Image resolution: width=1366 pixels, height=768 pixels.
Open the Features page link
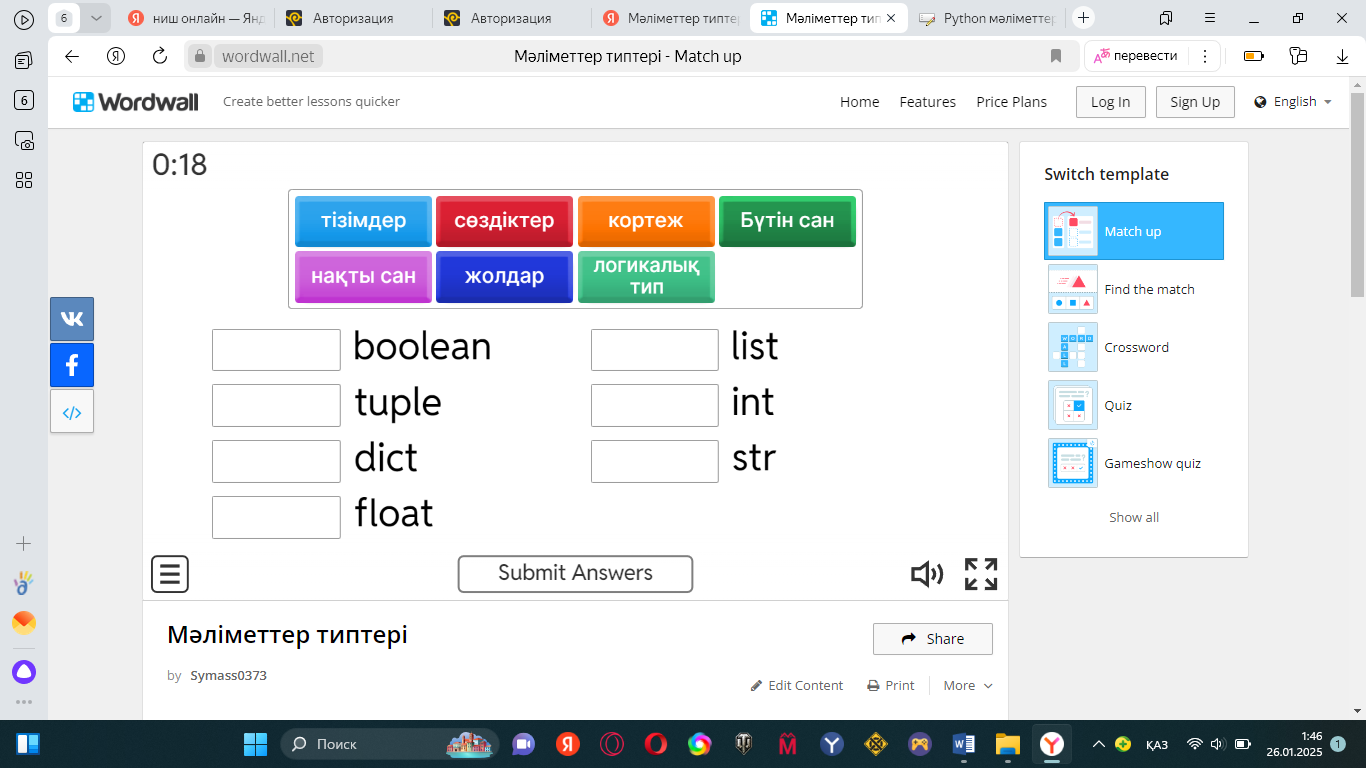928,102
